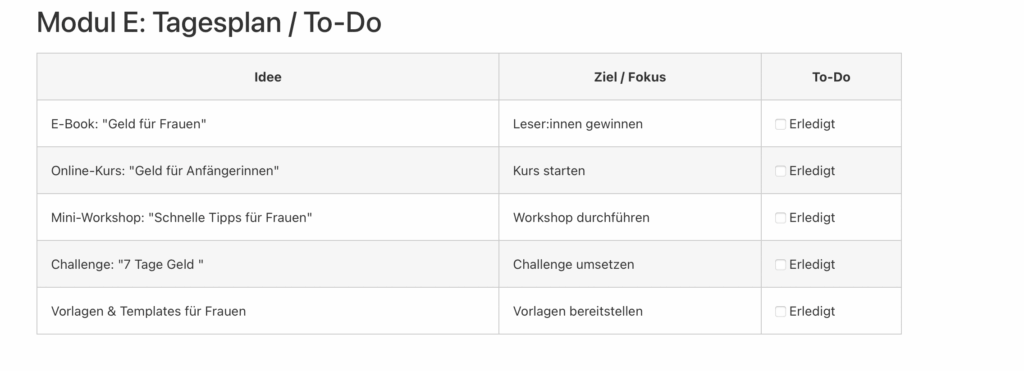This screenshot has height=371, width=1024.
Task: Click the Kurs starten cell
Action: point(630,171)
